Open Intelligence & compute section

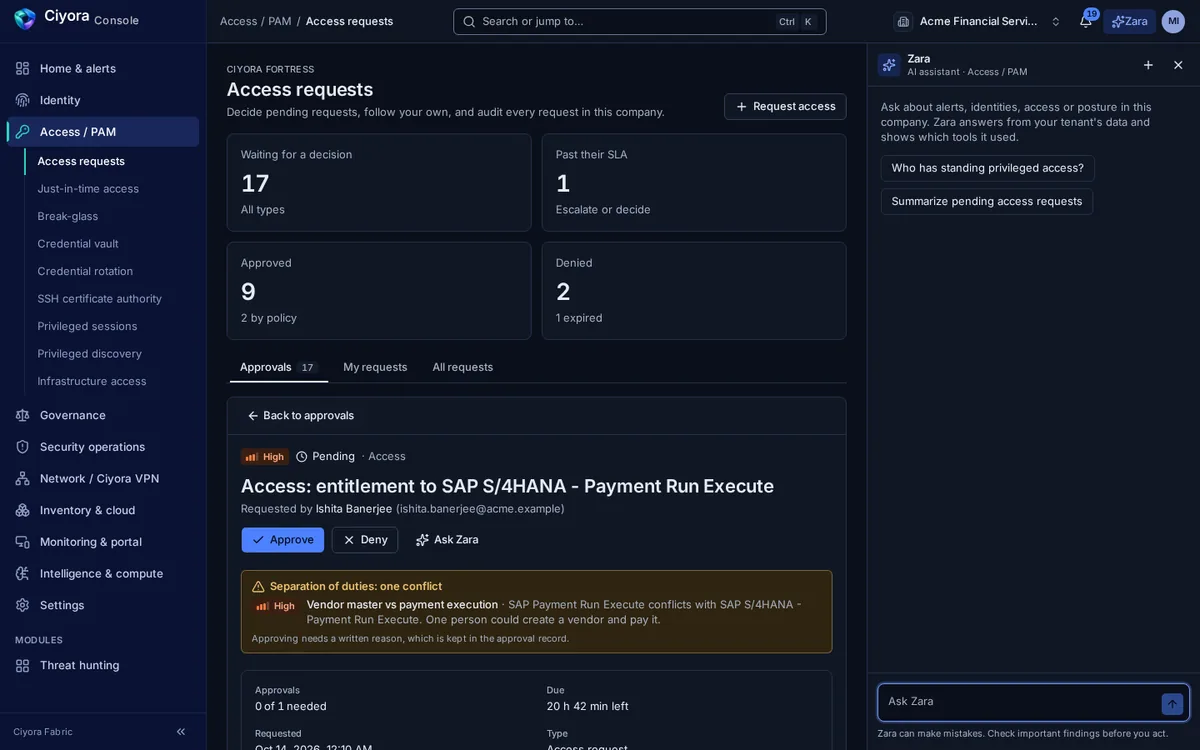tap(103, 573)
